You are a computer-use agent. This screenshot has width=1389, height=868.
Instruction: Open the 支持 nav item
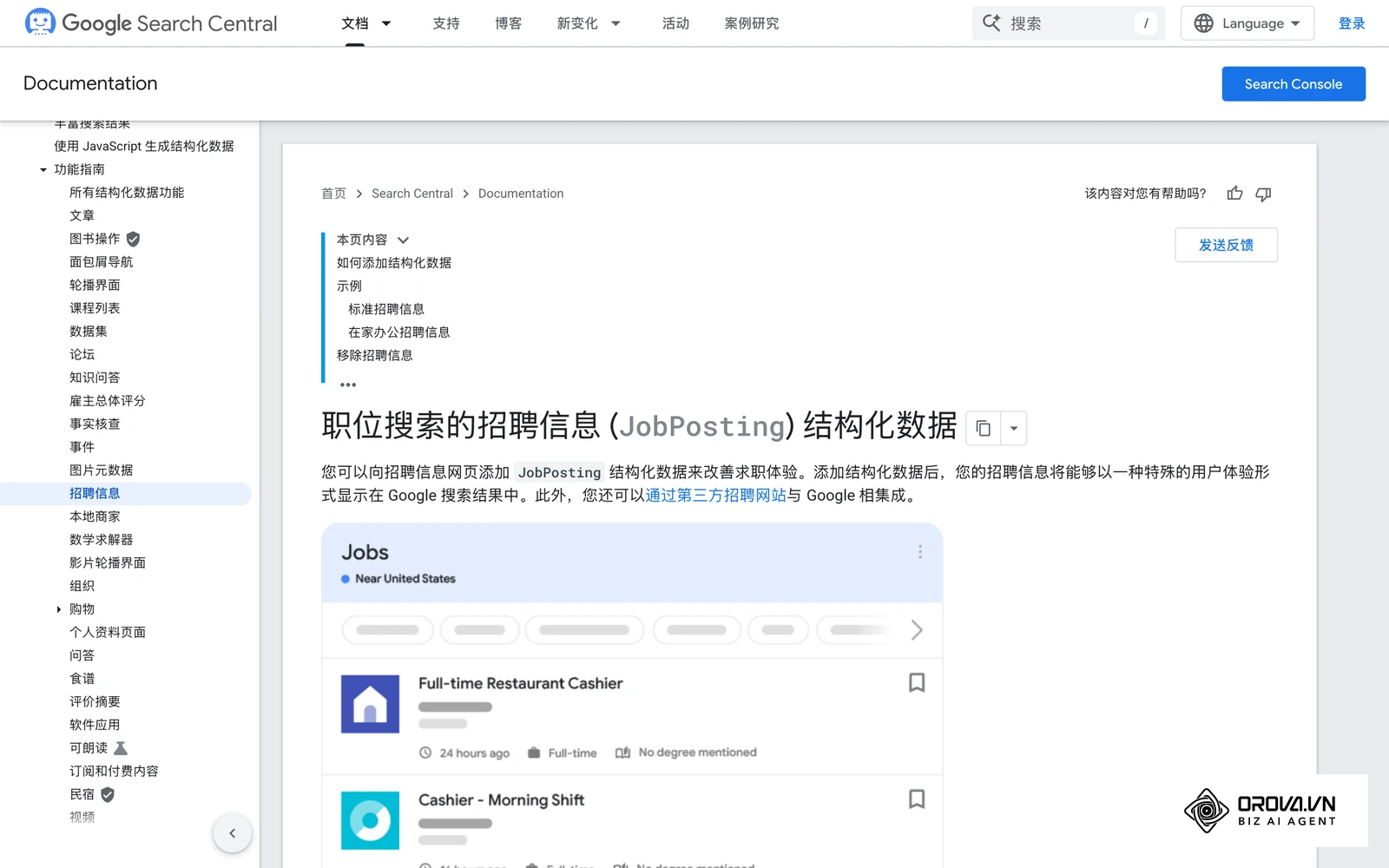446,23
